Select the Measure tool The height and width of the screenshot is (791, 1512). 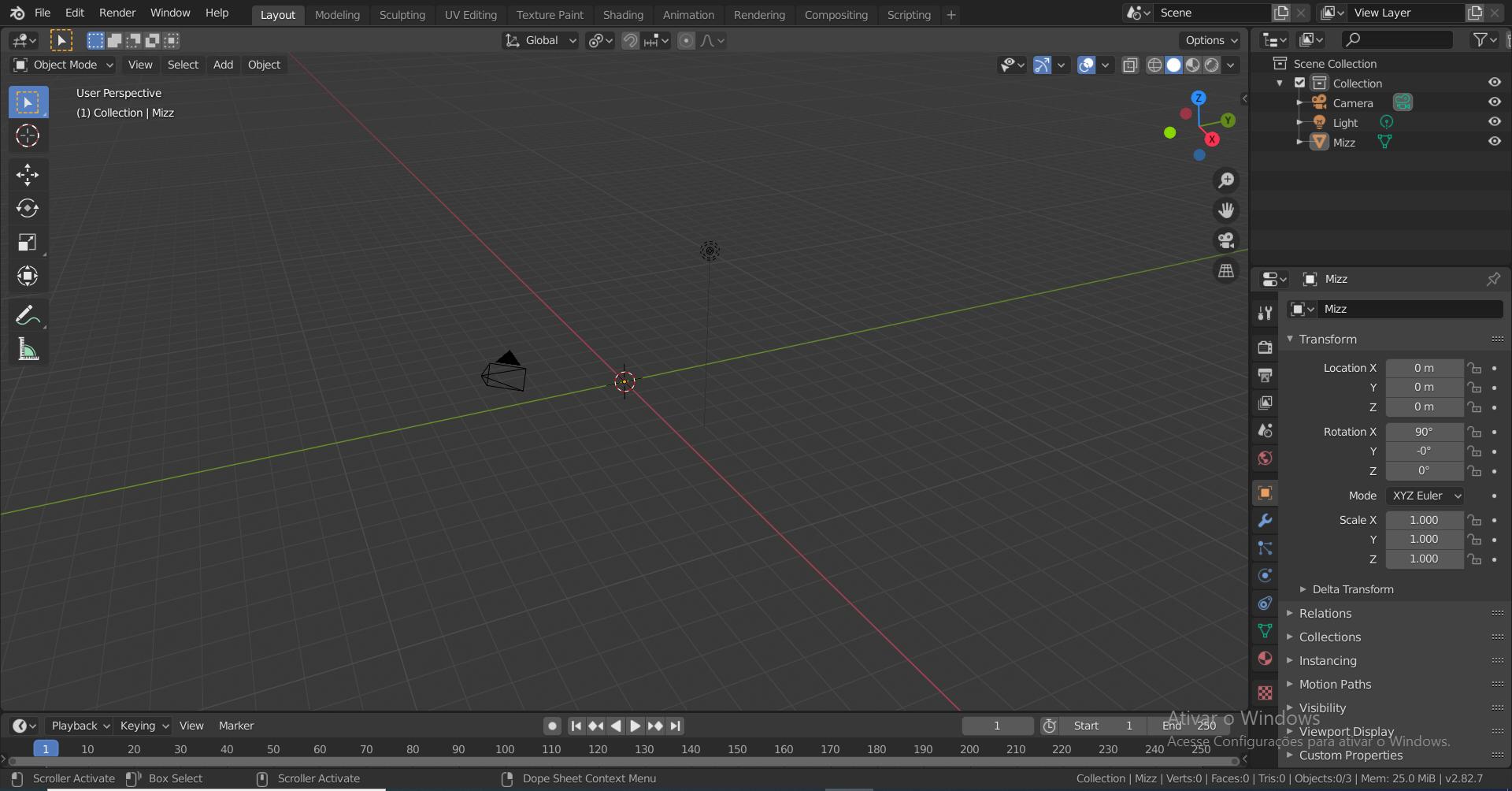click(x=28, y=349)
